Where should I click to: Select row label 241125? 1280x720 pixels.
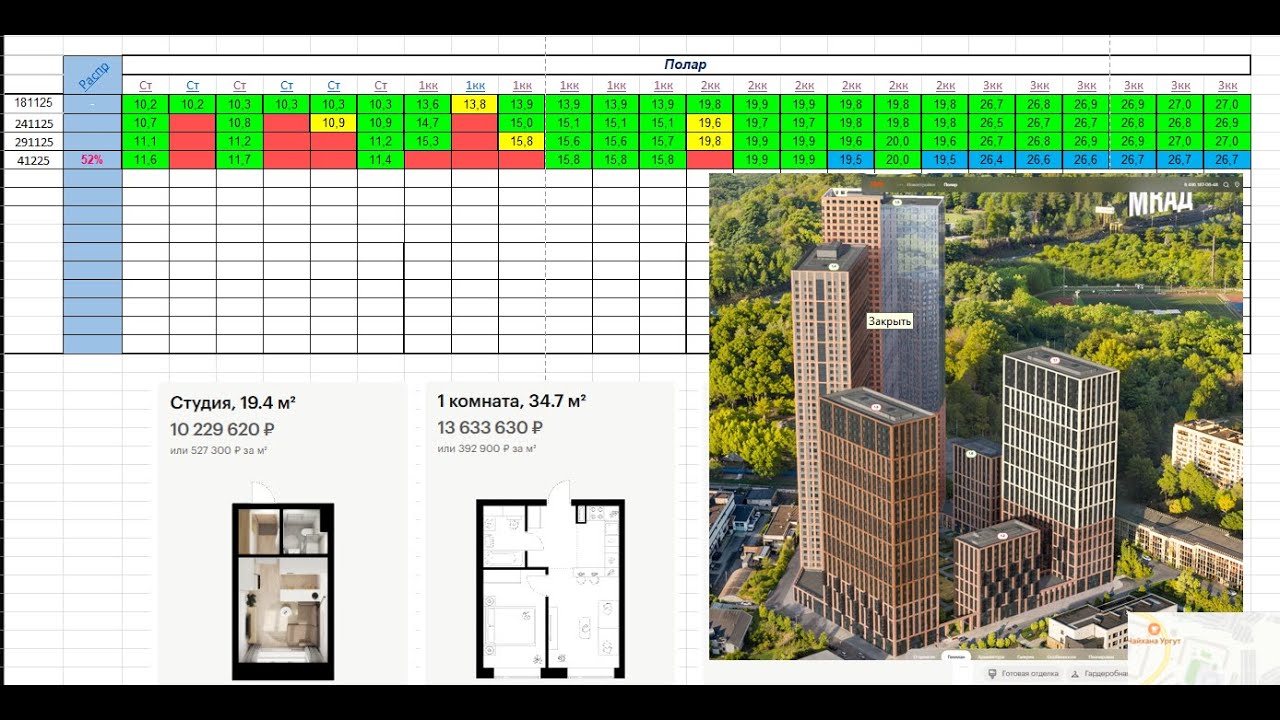click(34, 123)
